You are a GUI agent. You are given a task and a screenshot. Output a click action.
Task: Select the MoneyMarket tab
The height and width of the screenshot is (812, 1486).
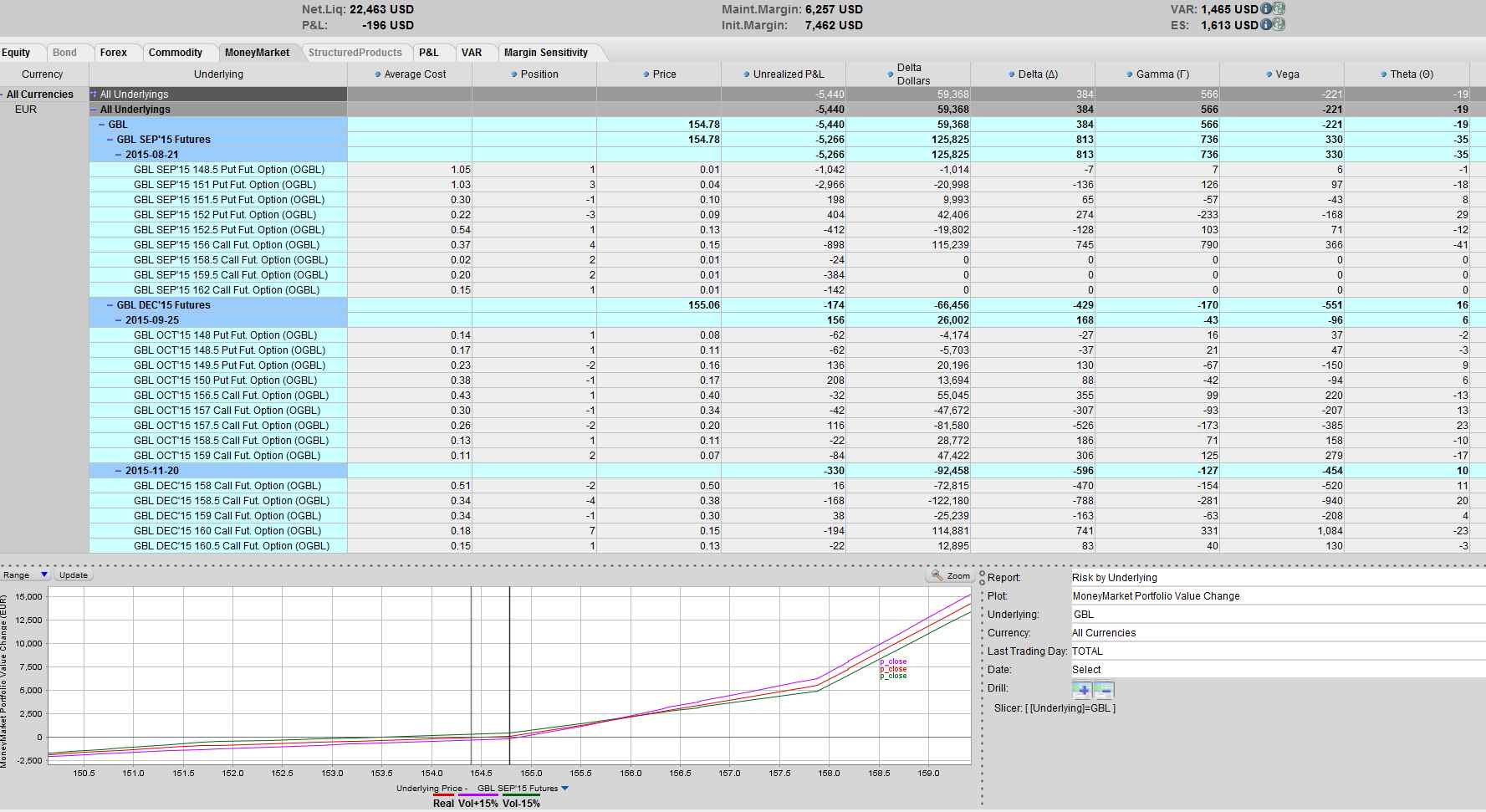tap(258, 53)
